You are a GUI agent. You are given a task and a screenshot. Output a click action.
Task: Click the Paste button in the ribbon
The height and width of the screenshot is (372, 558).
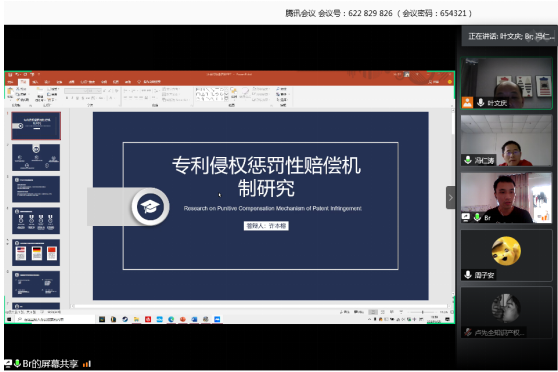(x=10, y=93)
